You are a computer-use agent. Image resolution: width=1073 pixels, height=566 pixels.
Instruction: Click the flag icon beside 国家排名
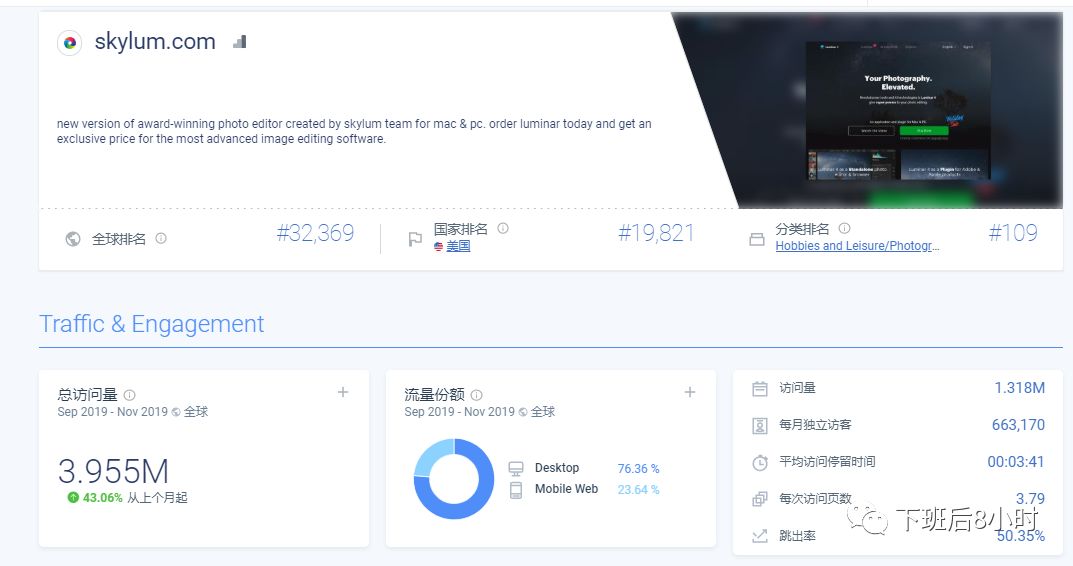415,239
